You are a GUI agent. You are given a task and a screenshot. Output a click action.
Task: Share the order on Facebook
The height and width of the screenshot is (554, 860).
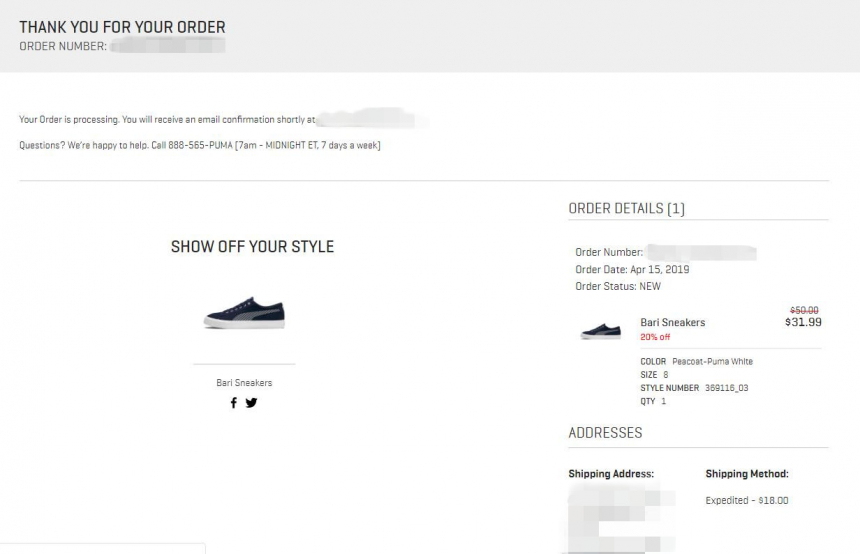click(234, 403)
